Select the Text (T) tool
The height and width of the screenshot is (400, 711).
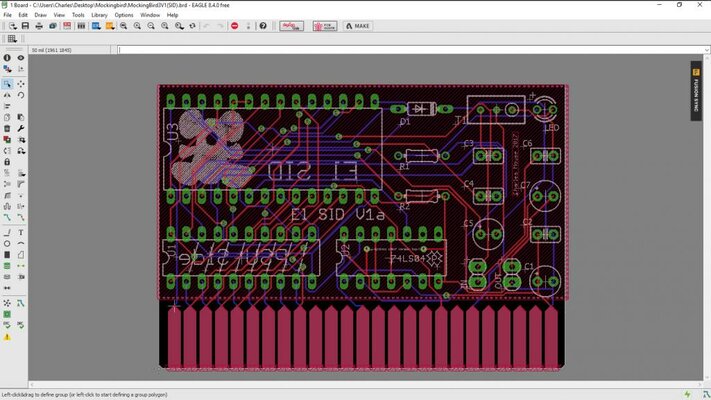click(21, 232)
